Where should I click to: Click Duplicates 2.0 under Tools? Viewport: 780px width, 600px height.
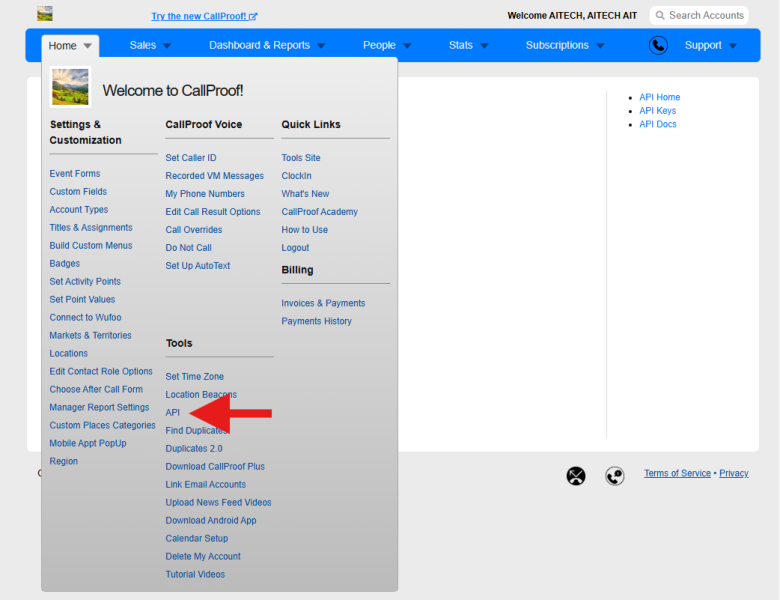[x=194, y=448]
